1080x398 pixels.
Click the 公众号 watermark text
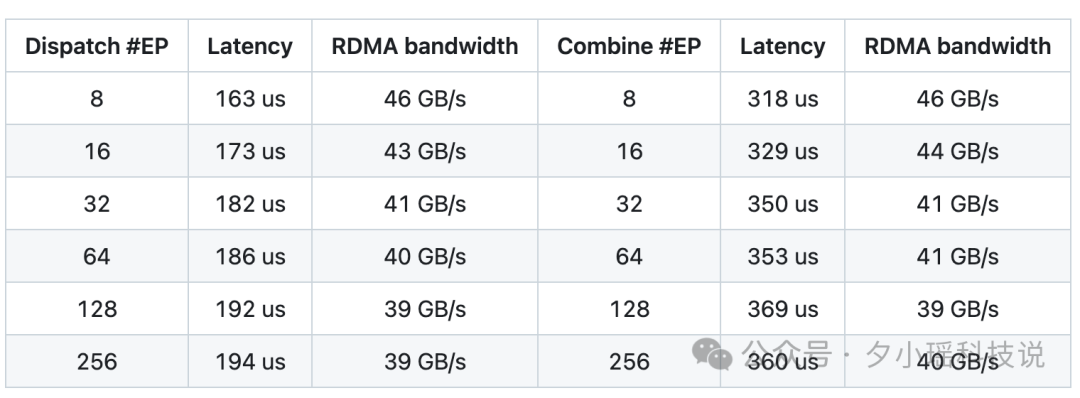pos(787,355)
